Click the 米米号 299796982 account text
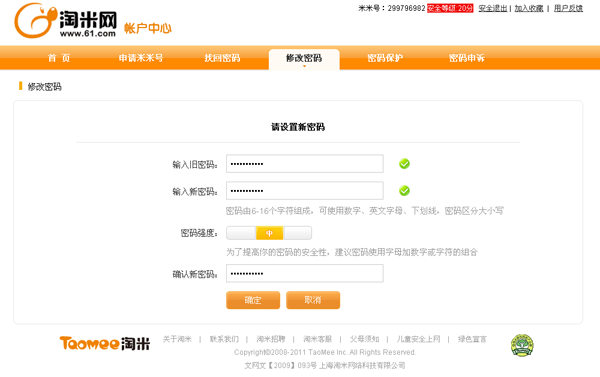600x377 pixels. click(391, 8)
